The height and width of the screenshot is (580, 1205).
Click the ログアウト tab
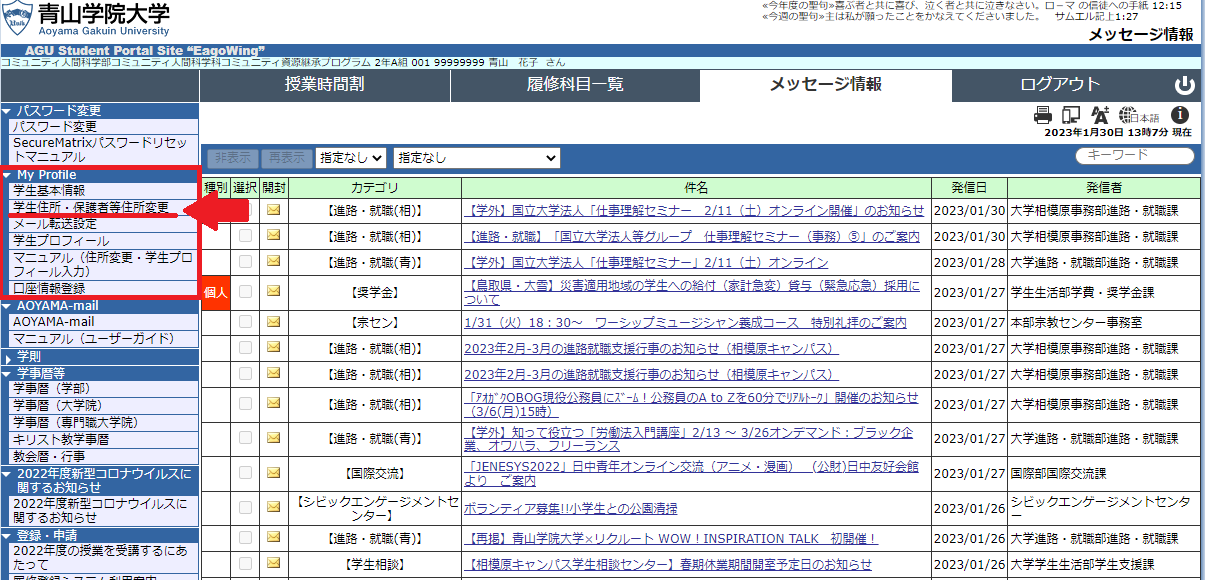pyautogui.click(x=1060, y=85)
